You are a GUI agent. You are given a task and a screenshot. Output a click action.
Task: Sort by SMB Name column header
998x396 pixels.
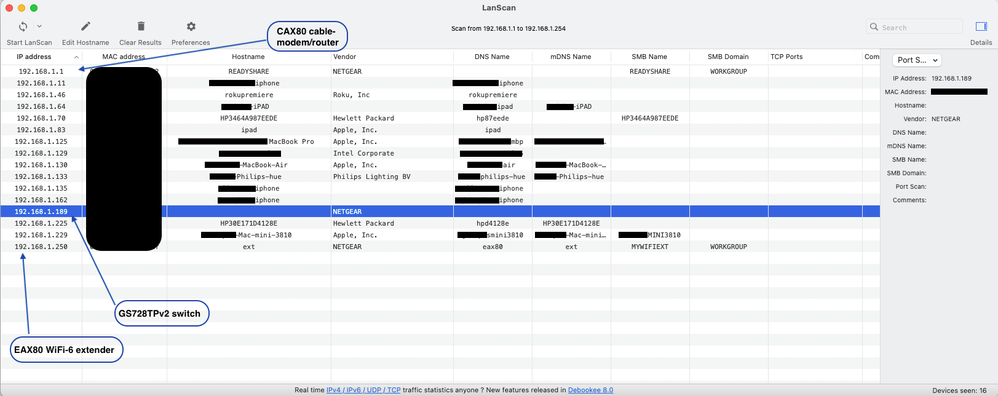649,57
